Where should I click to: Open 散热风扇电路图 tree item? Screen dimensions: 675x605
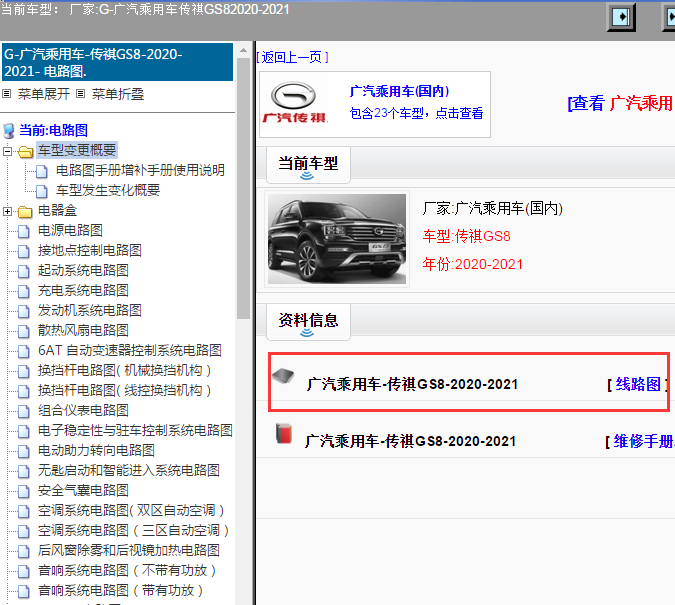tap(83, 330)
